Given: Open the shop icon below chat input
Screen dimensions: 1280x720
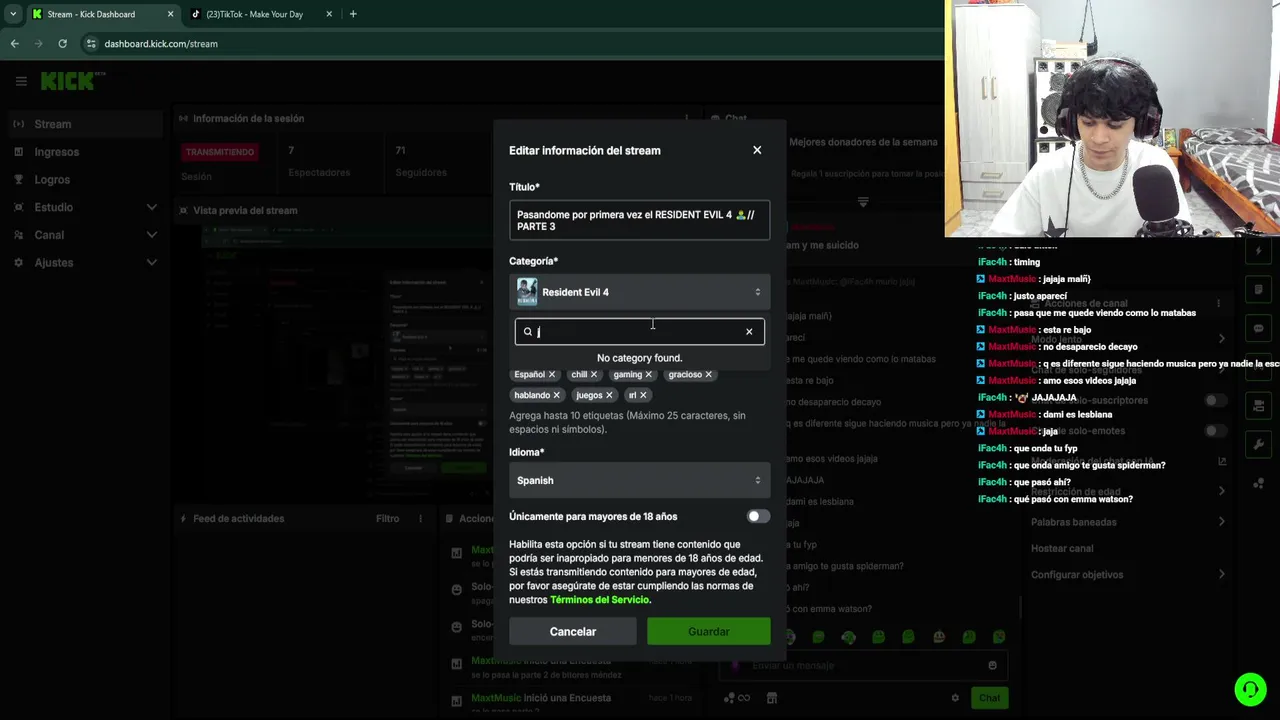Looking at the screenshot, I should (x=771, y=698).
